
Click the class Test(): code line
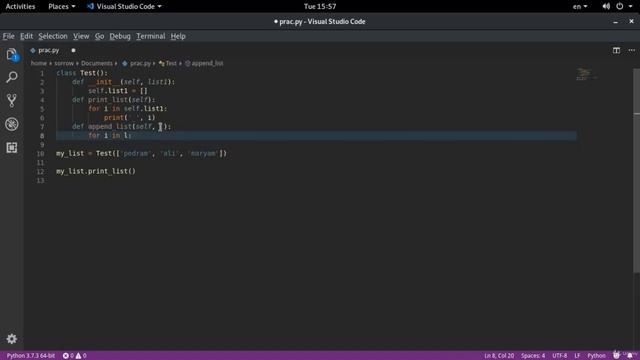coord(82,73)
